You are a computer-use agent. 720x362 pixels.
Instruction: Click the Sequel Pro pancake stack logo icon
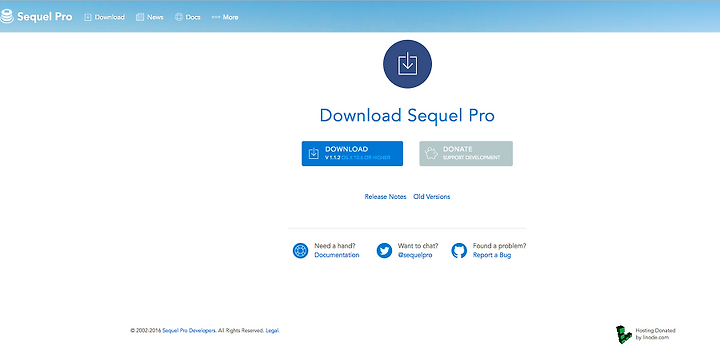tap(7, 17)
